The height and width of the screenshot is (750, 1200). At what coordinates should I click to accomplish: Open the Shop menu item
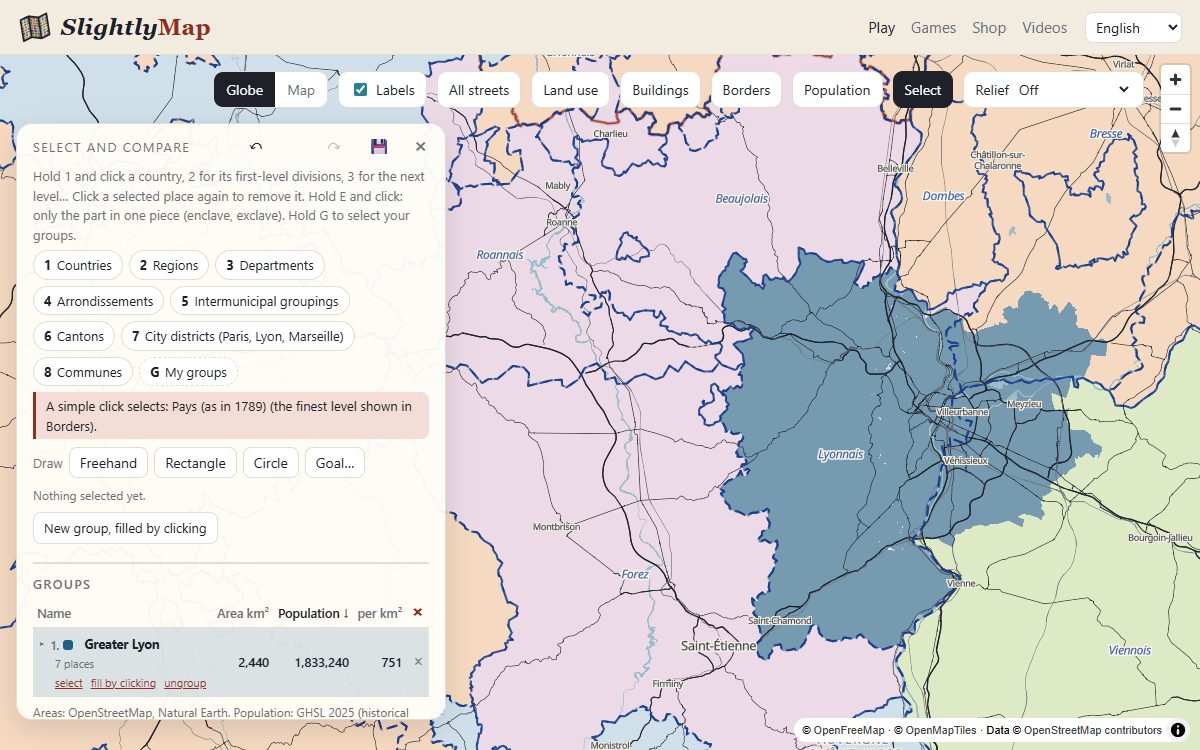989,28
